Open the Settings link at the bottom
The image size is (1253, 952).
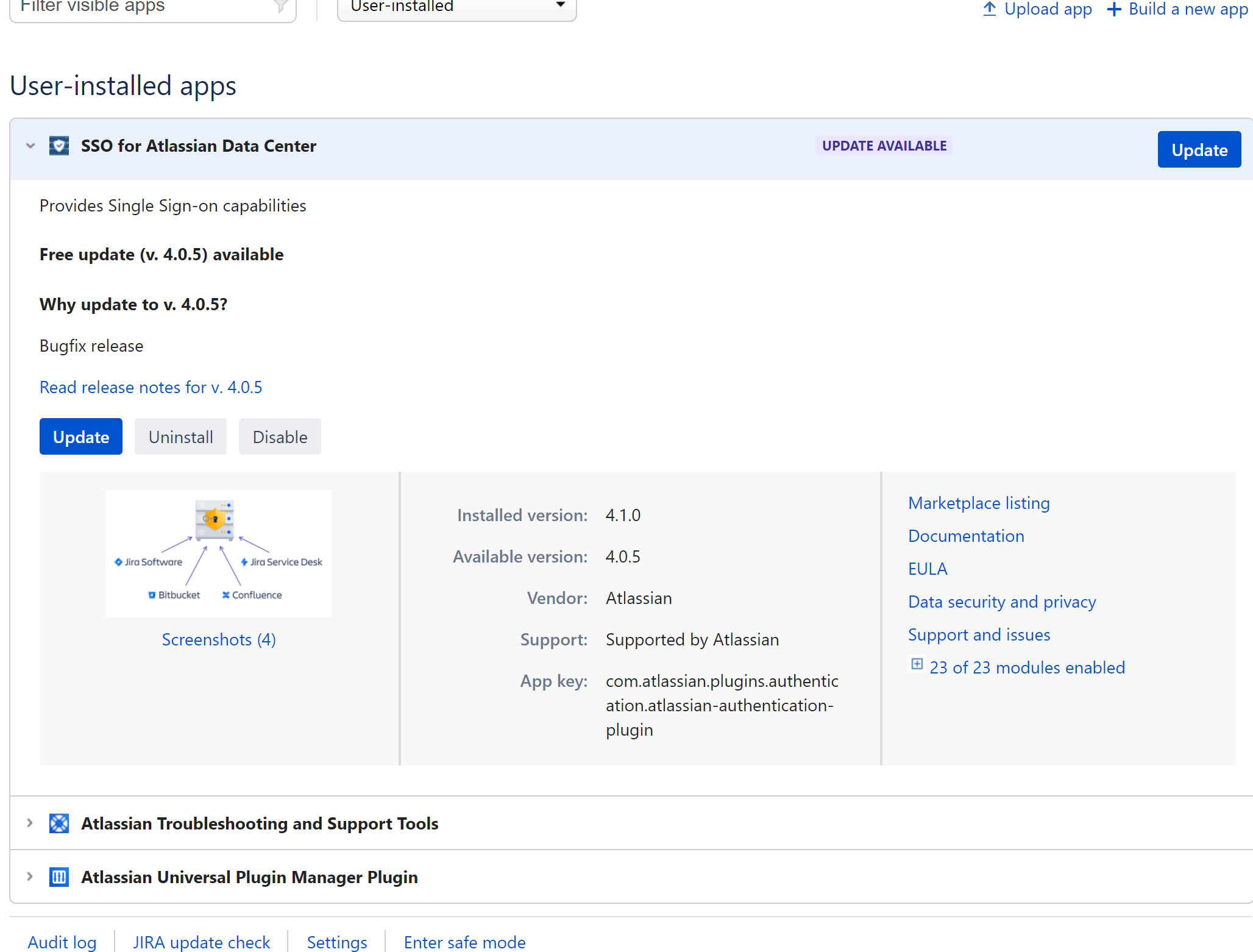337,942
